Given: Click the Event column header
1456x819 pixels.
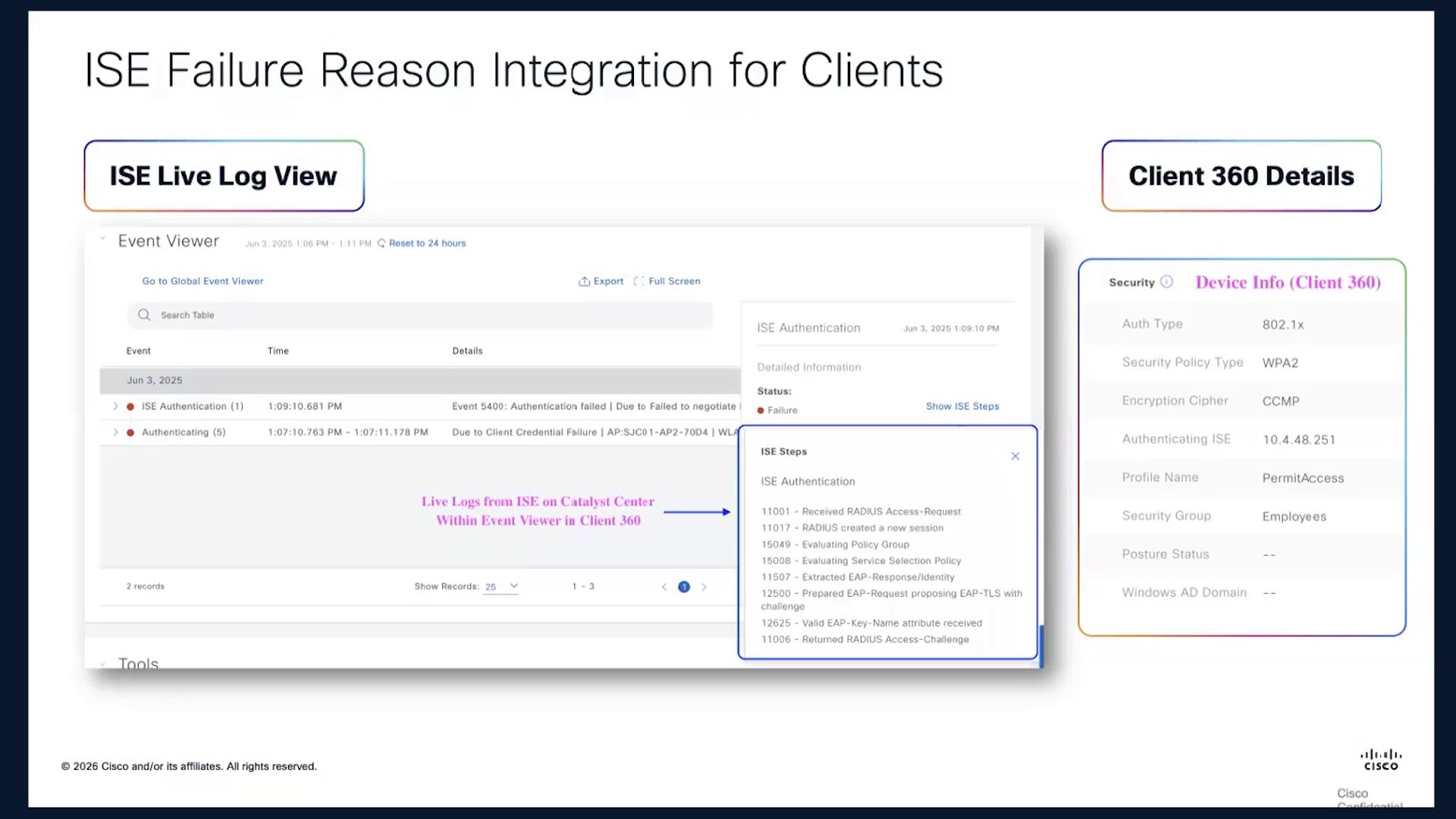Looking at the screenshot, I should point(139,351).
